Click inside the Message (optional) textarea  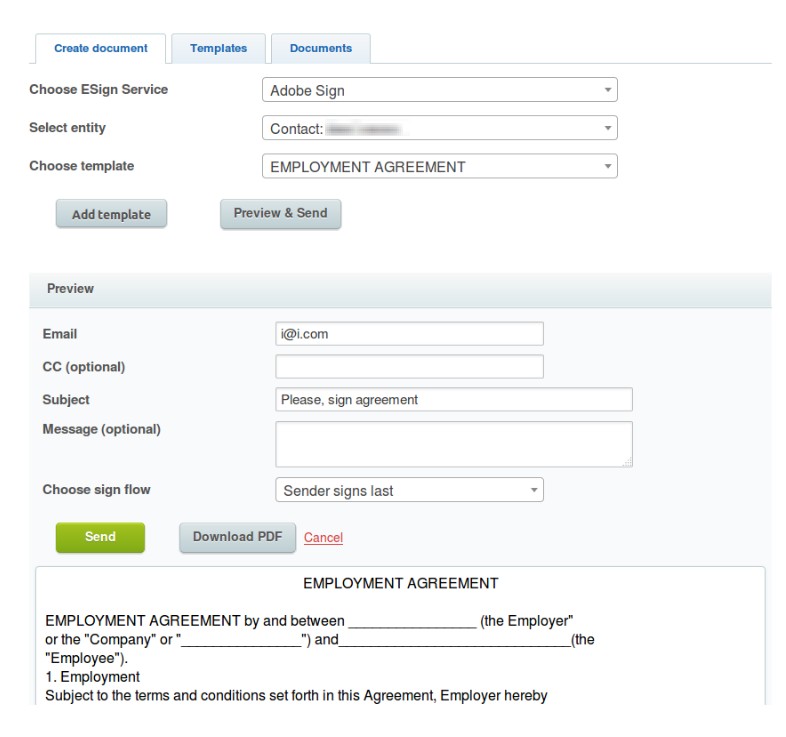click(x=453, y=443)
